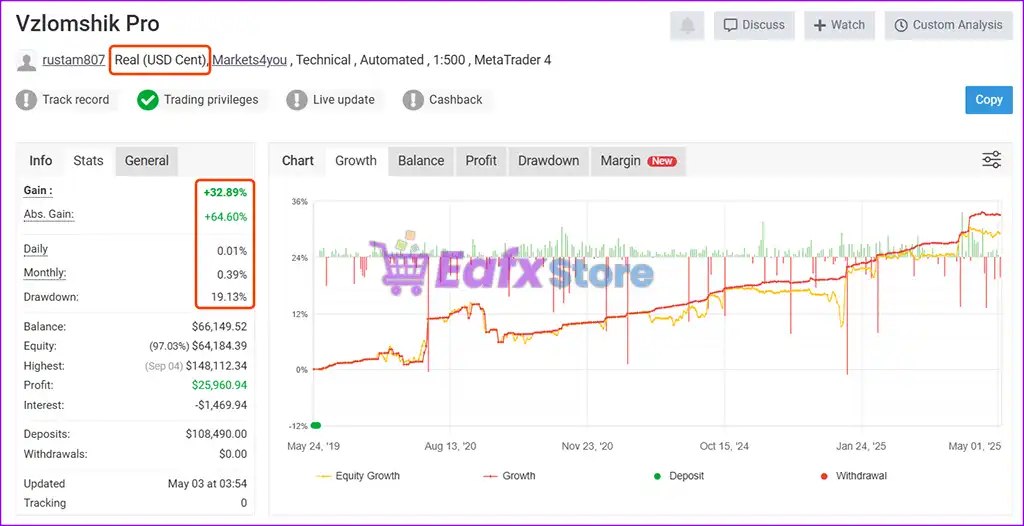Select the Drawdown chart tab

pyautogui.click(x=549, y=161)
